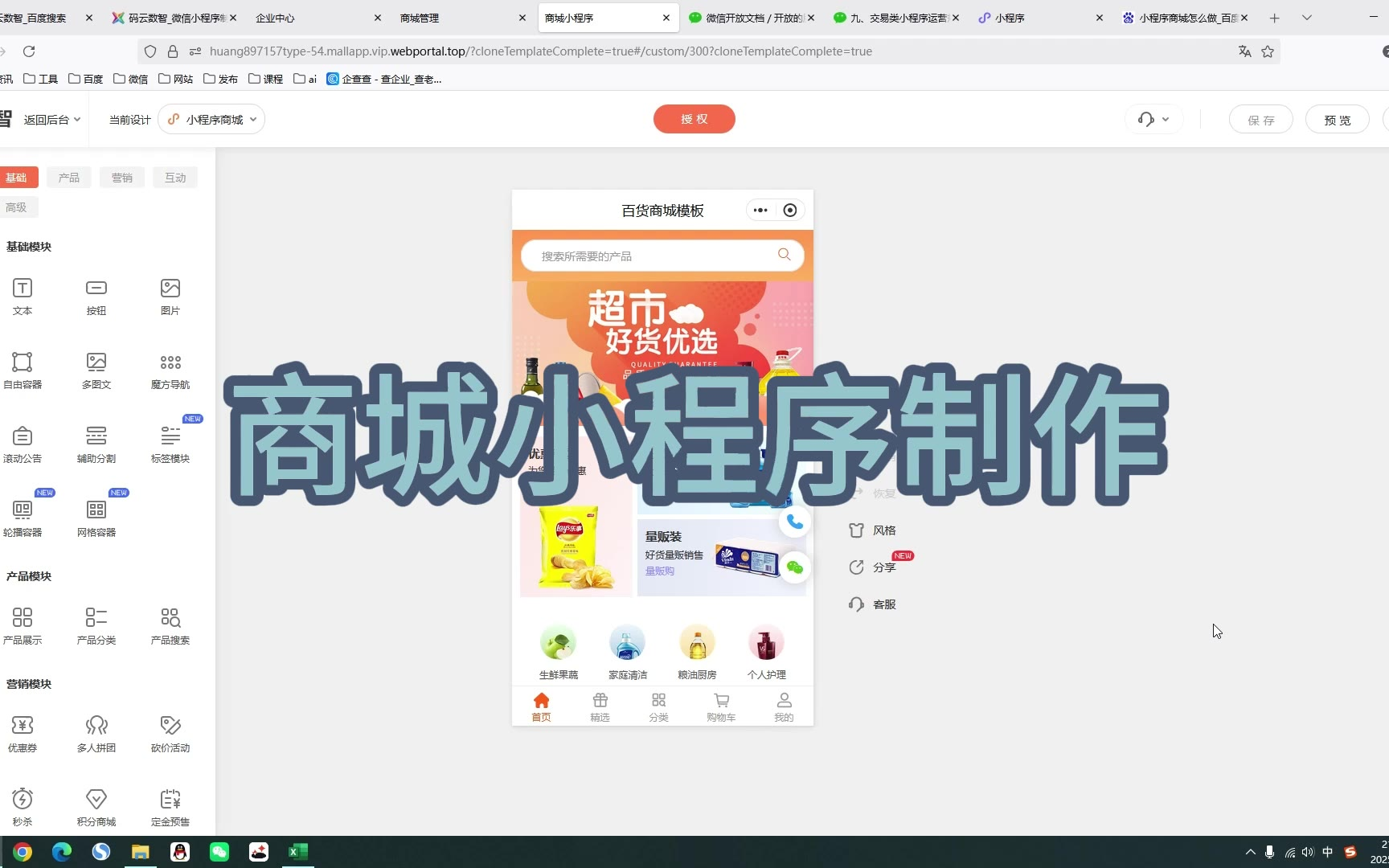Insert the 优惠券 coupon module

(23, 734)
